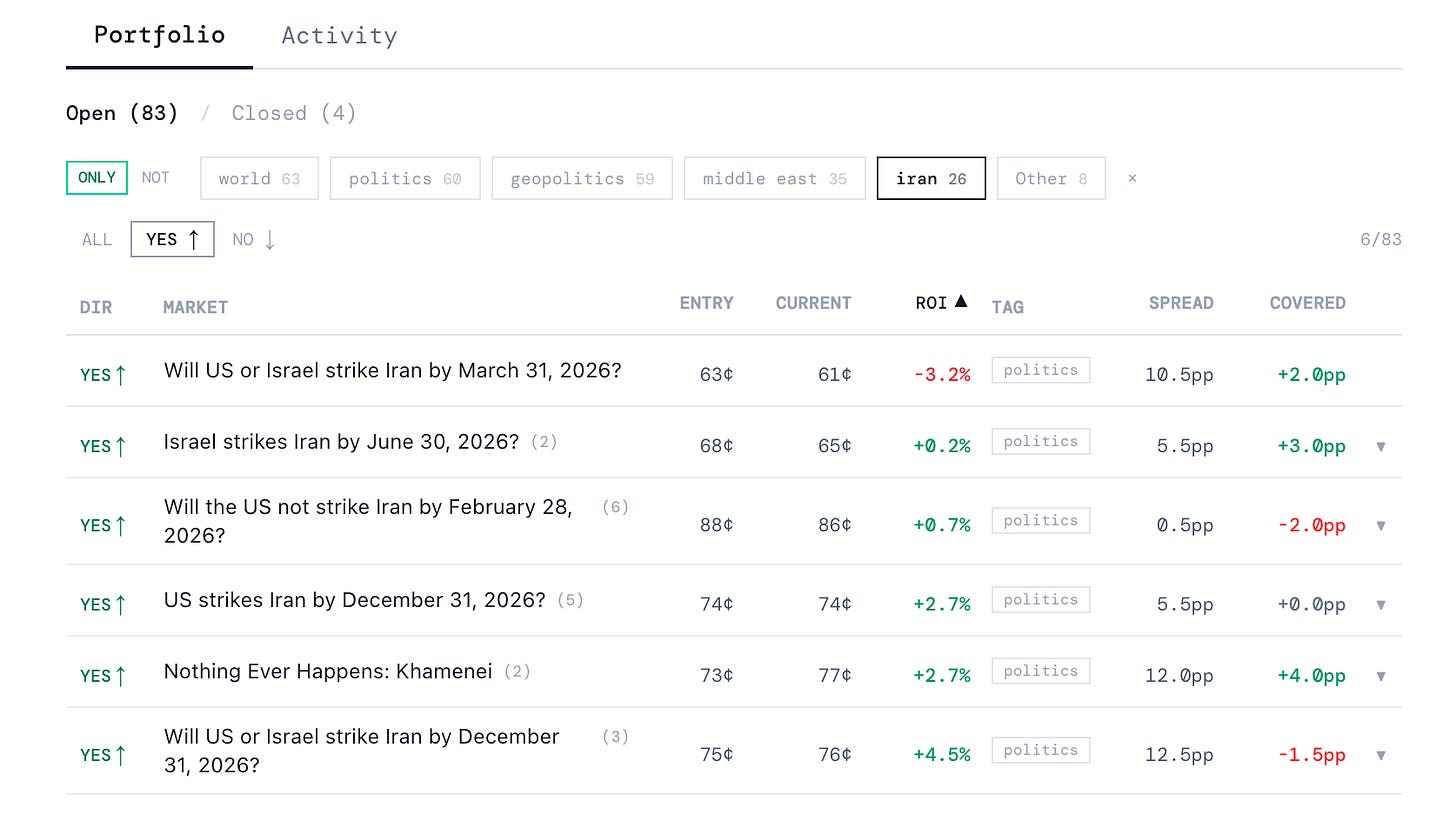Expand the Nothing Ever Happens: Khamenei row

[x=1381, y=676]
